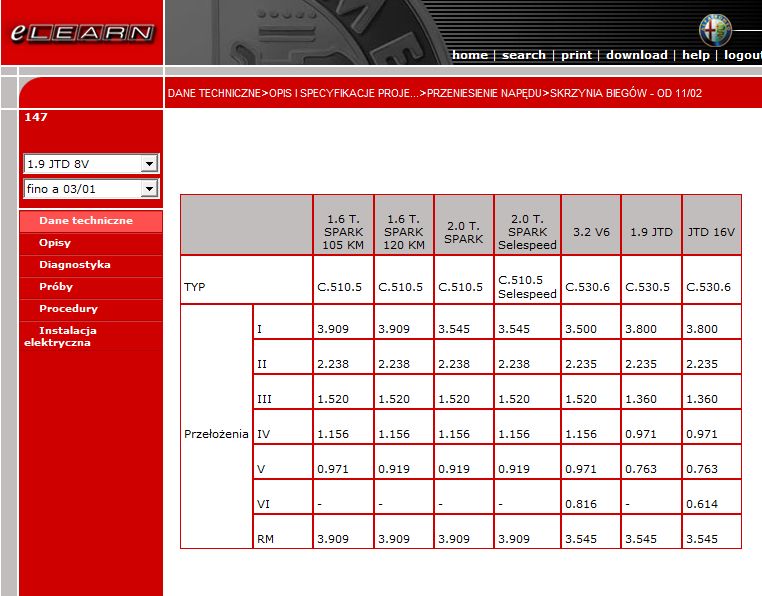Viewport: 762px width, 596px height.
Task: Click the 2.0 T. SPARK Selespeed column header
Action: 527,225
